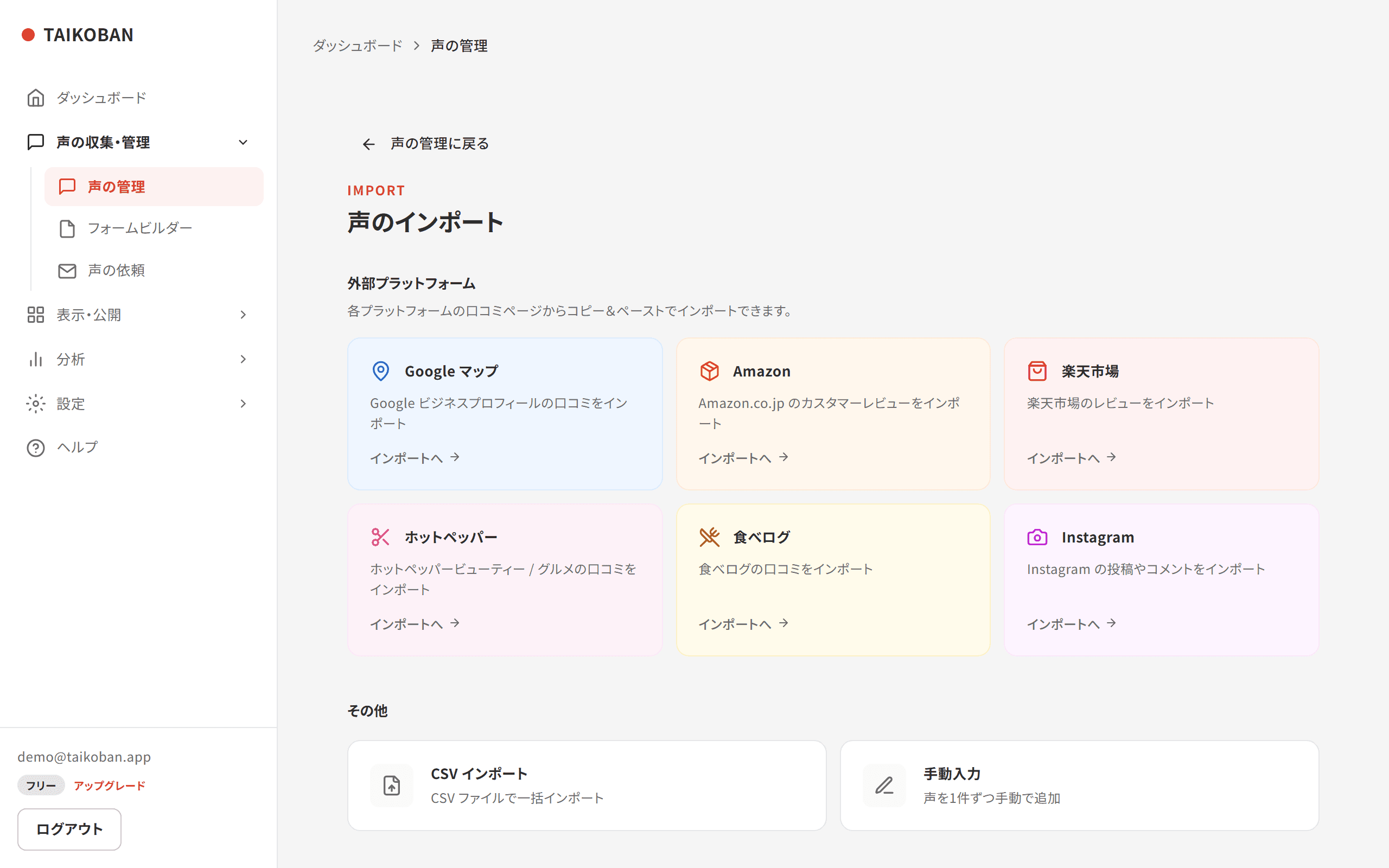The image size is (1389, 868).
Task: Click 声の管理 in the breadcrumb
Action: tap(459, 46)
